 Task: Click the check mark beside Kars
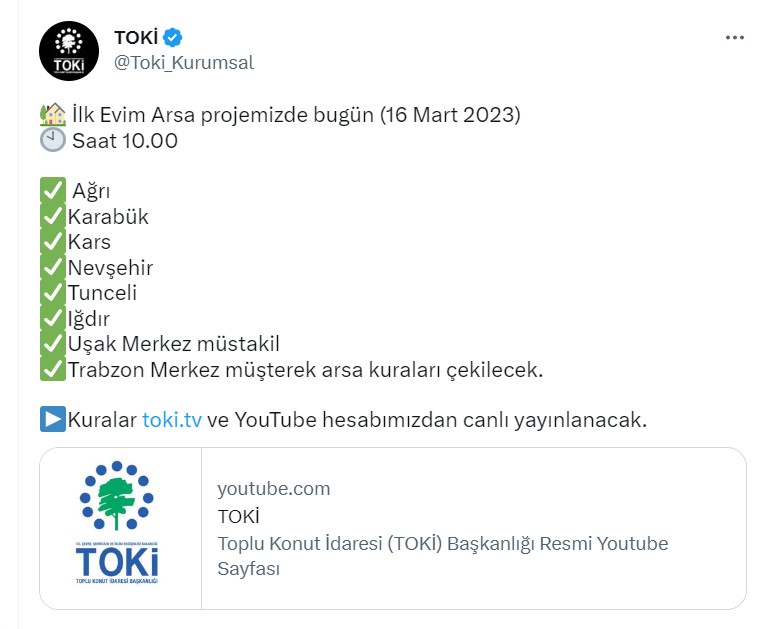pos(53,242)
